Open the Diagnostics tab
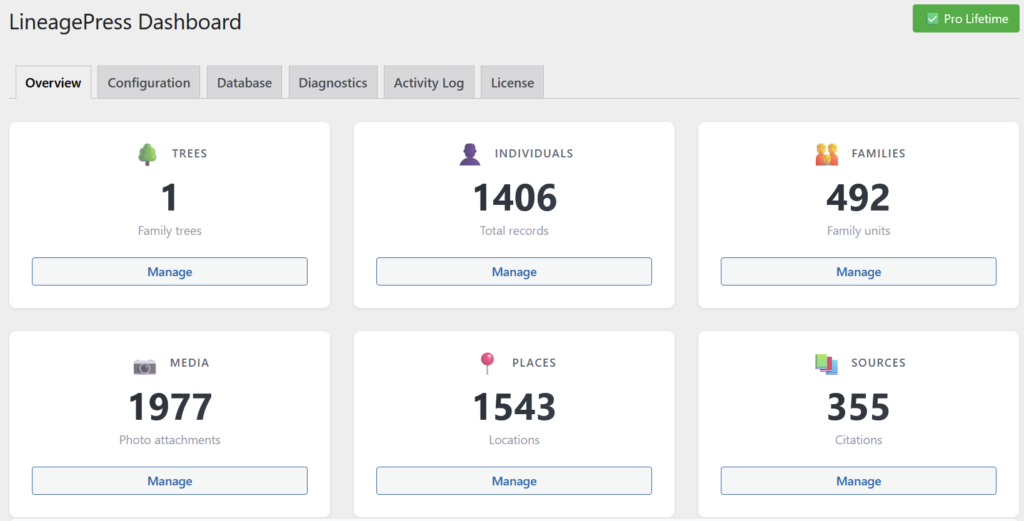This screenshot has height=521, width=1024. (x=333, y=83)
